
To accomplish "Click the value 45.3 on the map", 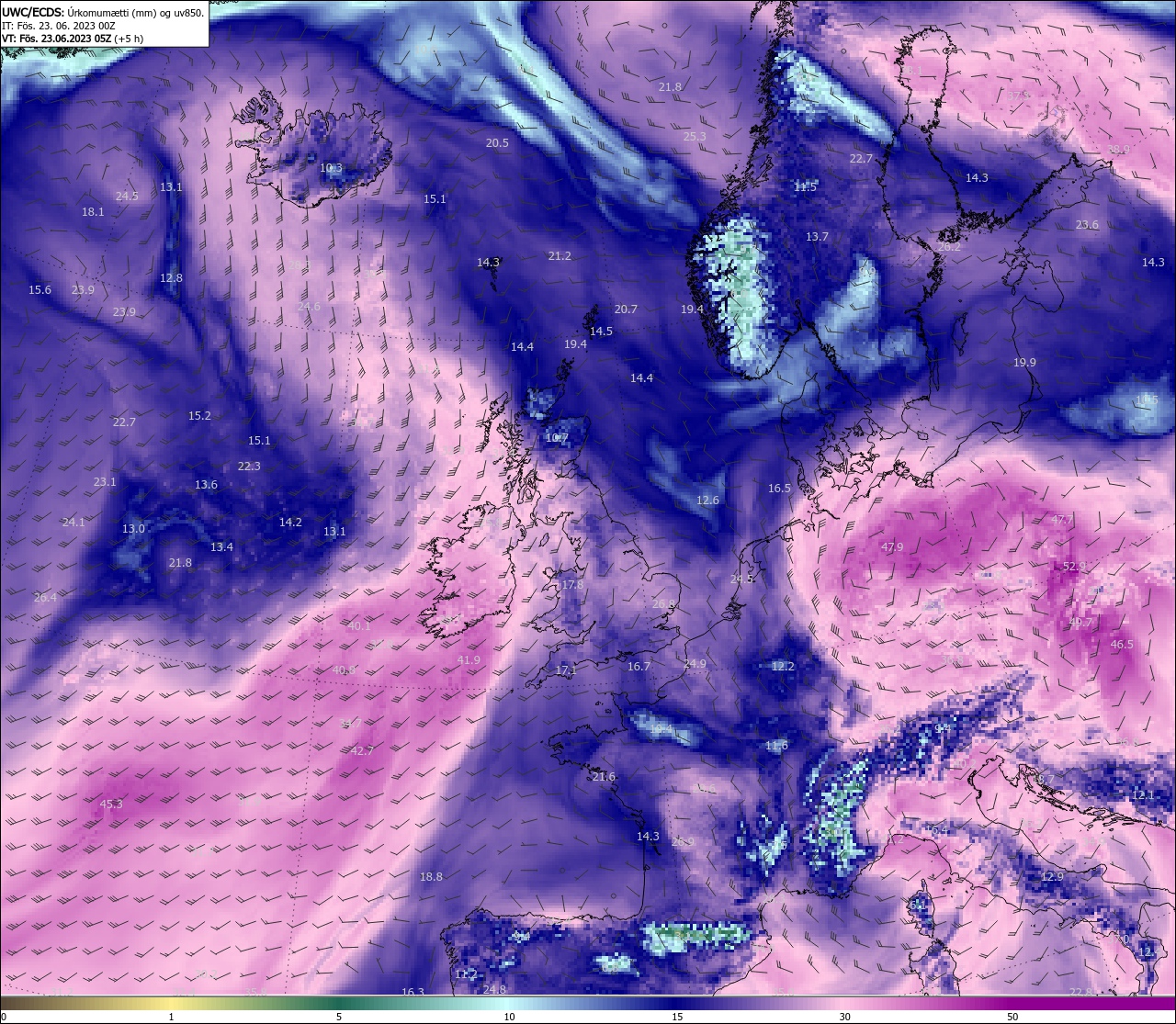I will click(x=111, y=805).
